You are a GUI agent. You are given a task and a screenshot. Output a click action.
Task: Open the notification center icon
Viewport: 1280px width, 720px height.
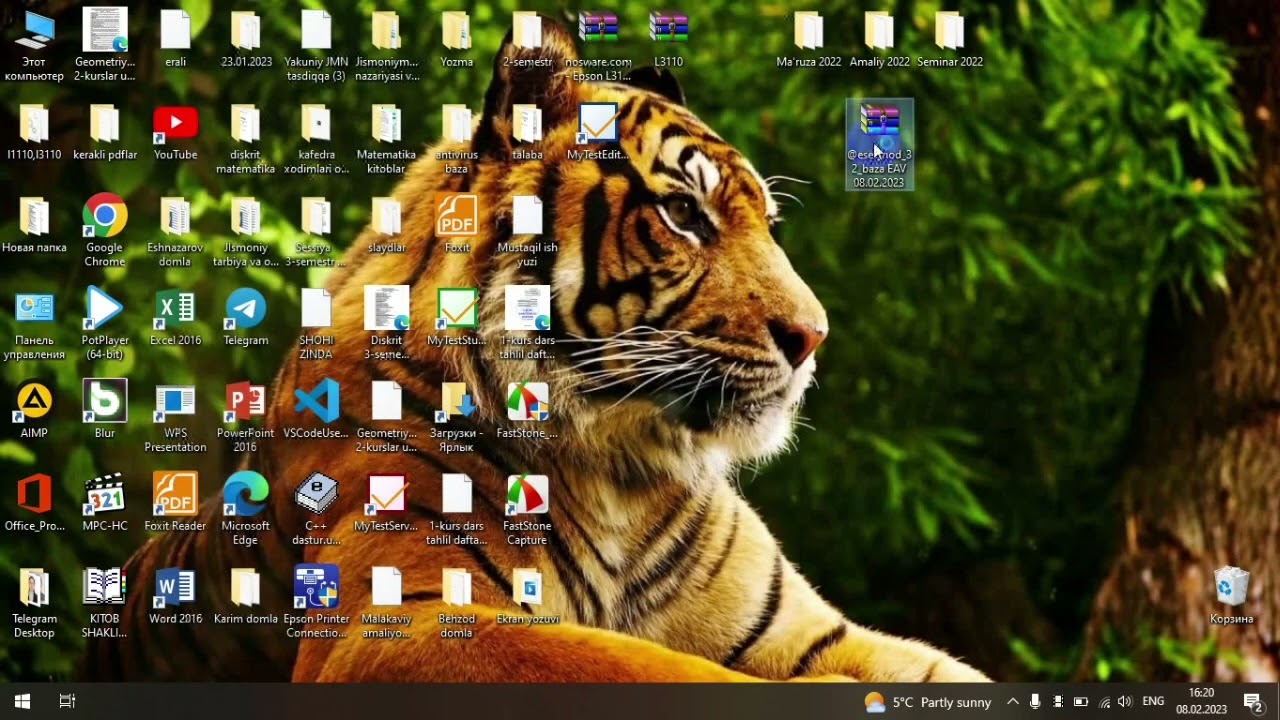1252,702
